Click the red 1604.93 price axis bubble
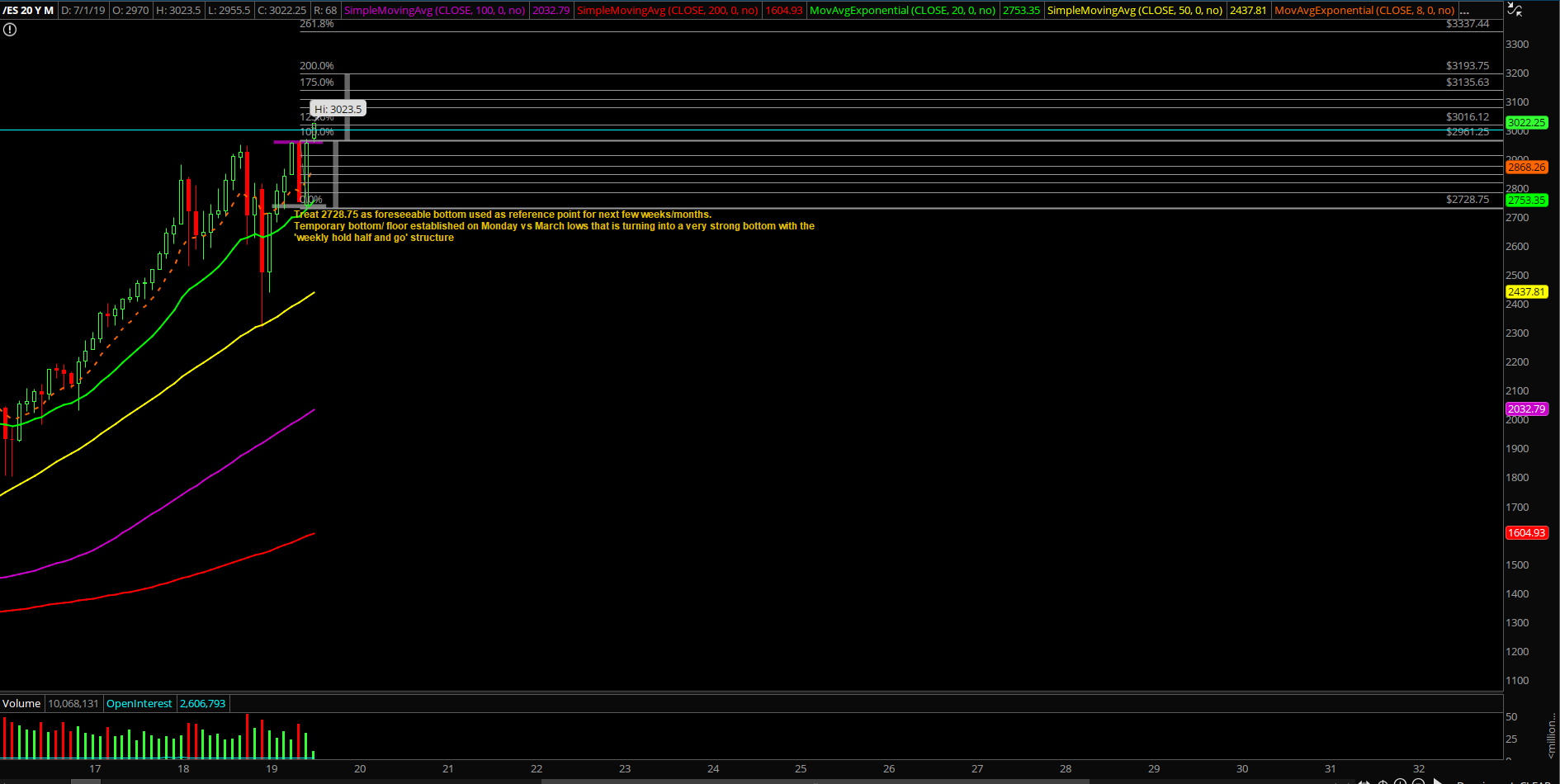This screenshot has height=784, width=1560. tap(1526, 532)
